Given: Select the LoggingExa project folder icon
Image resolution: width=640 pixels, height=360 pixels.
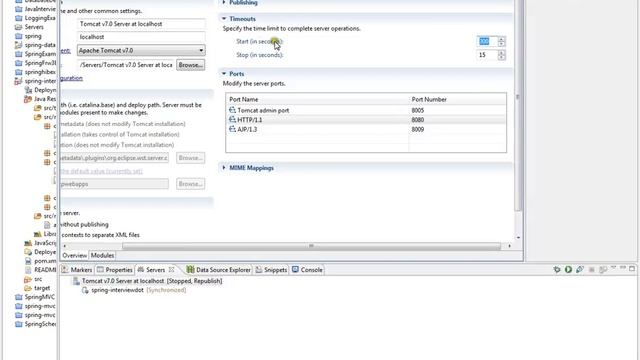Looking at the screenshot, I should coord(18,18).
